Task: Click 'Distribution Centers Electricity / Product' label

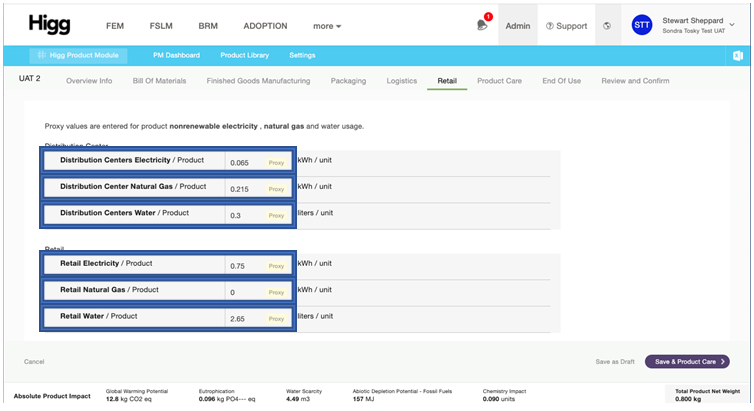Action: [132, 160]
